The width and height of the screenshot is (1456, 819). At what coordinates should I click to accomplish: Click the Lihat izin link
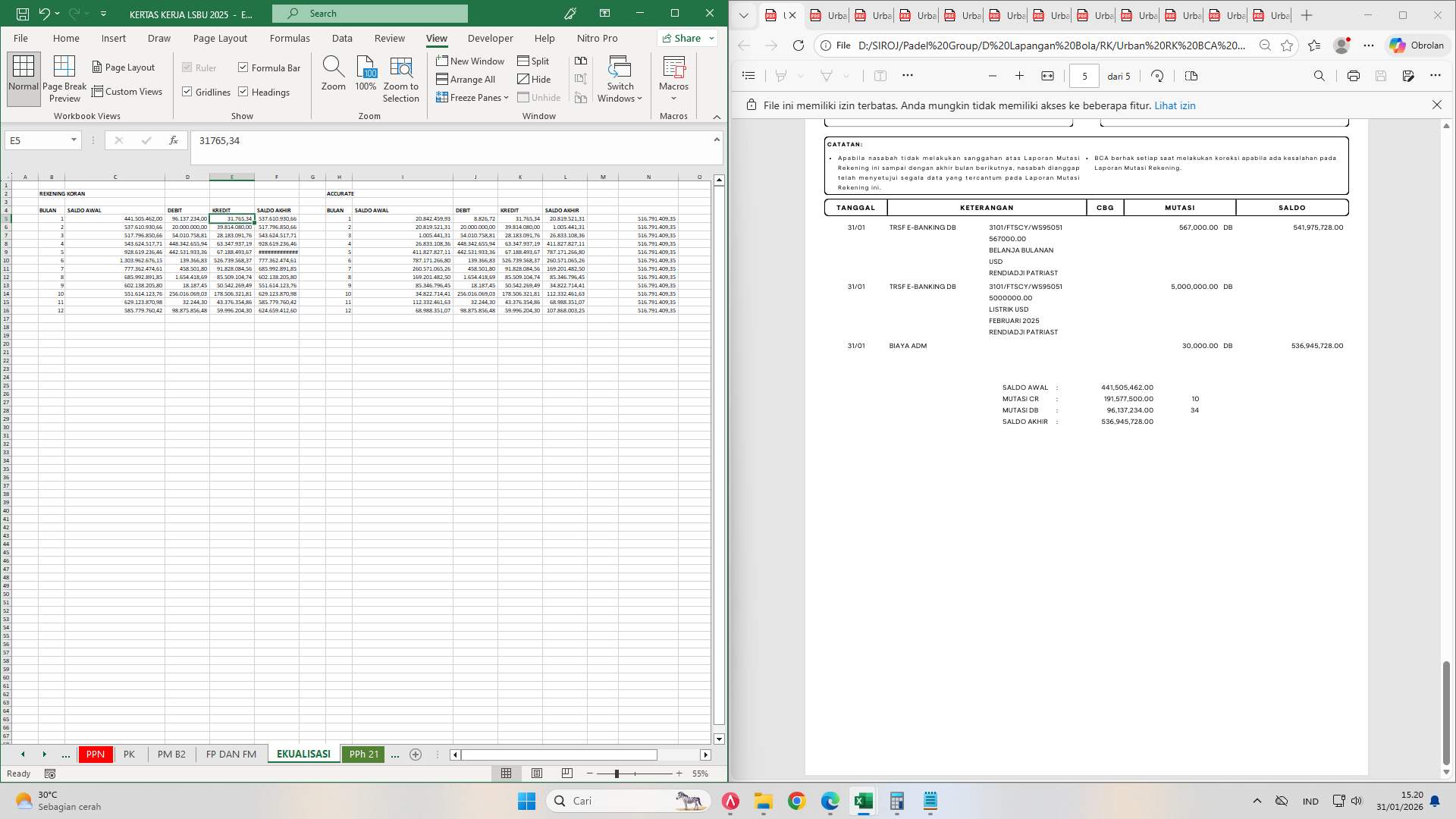1175,105
